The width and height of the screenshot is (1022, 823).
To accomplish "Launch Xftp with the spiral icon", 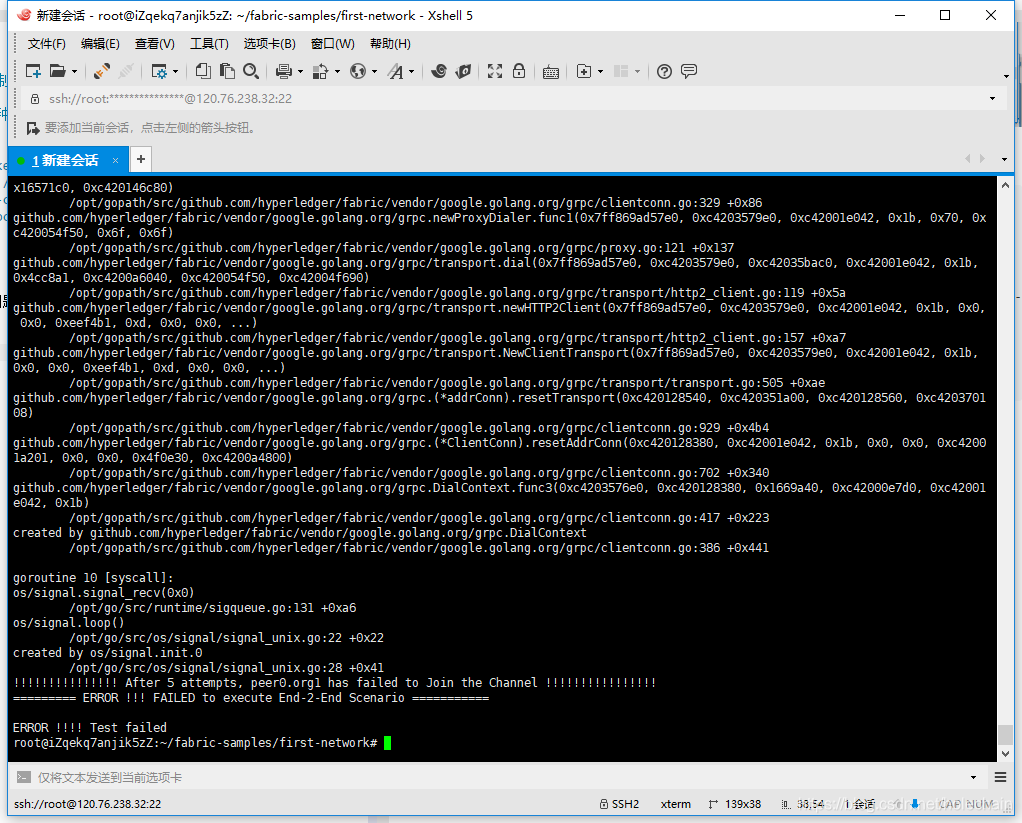I will pyautogui.click(x=439, y=71).
